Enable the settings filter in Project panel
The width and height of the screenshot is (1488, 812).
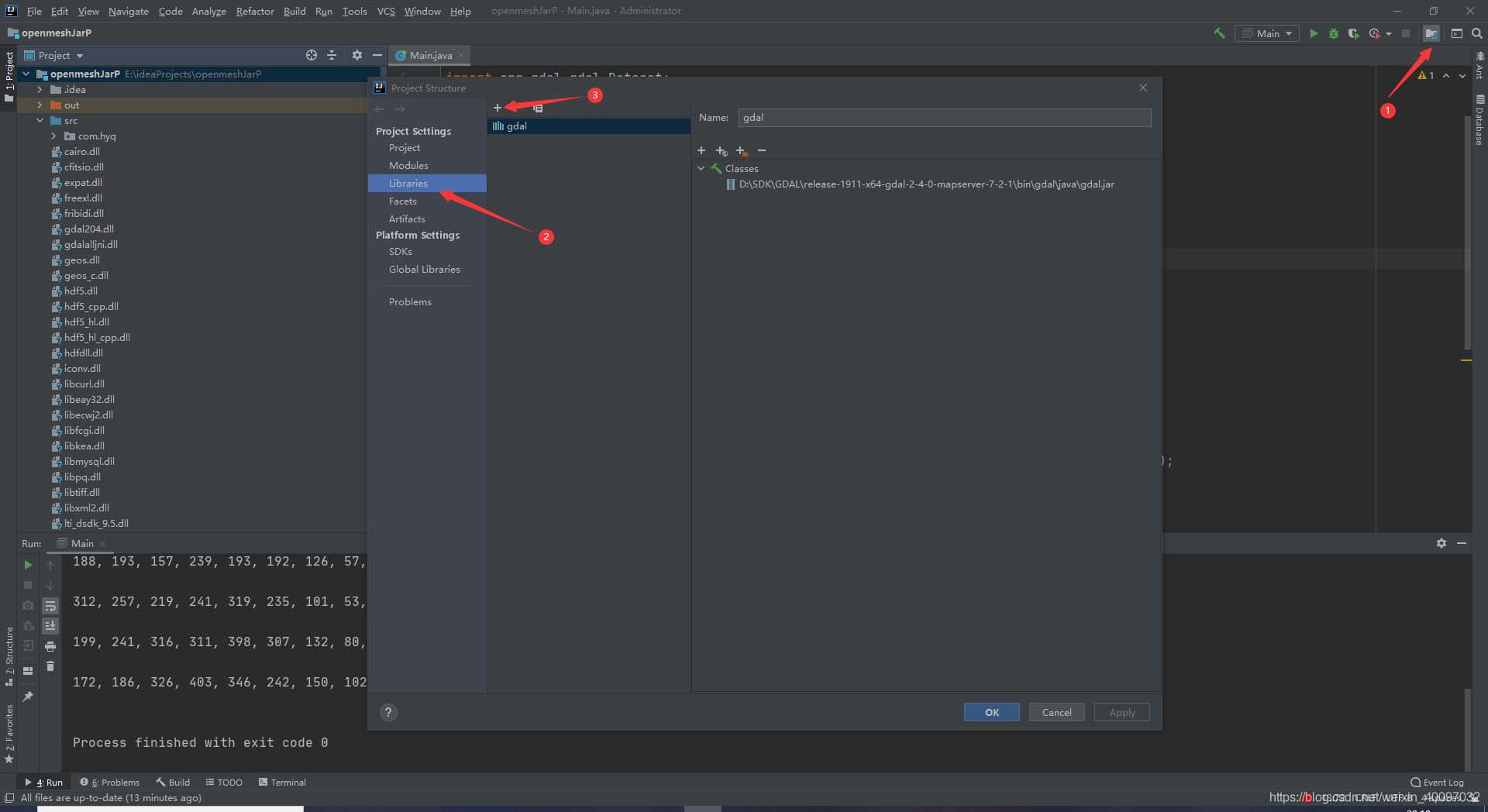pyautogui.click(x=356, y=55)
